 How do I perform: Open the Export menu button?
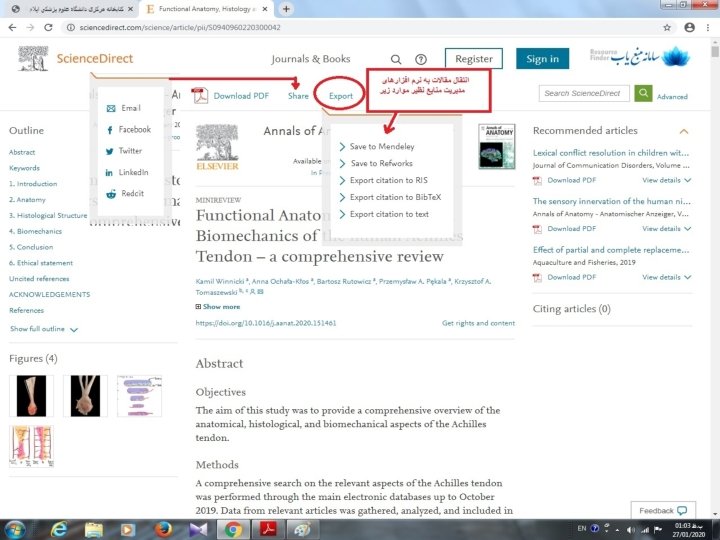pyautogui.click(x=341, y=96)
